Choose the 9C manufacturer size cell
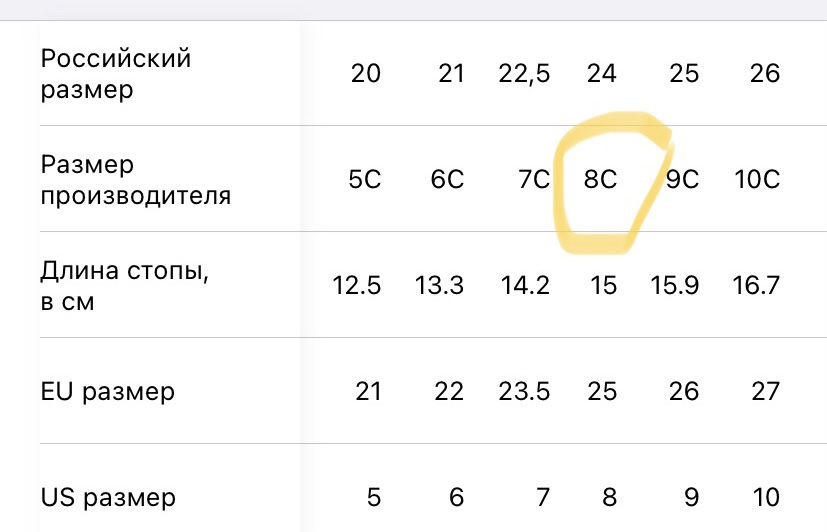827x532 pixels. [682, 179]
